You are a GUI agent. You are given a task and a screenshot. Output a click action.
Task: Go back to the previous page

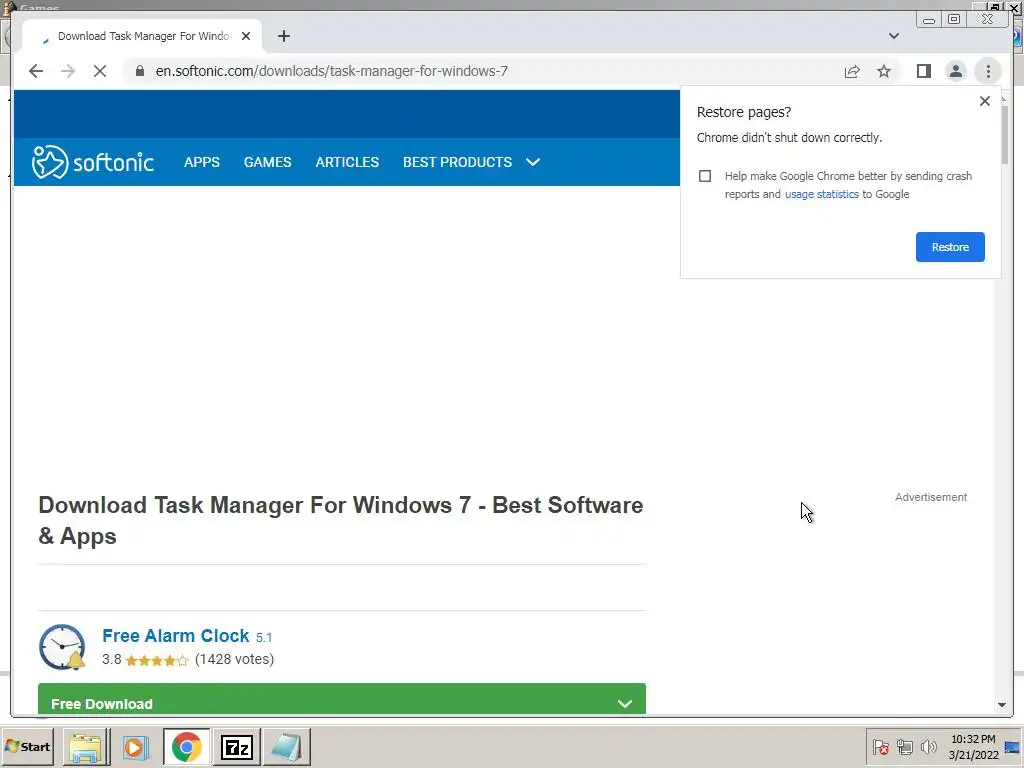click(x=36, y=71)
